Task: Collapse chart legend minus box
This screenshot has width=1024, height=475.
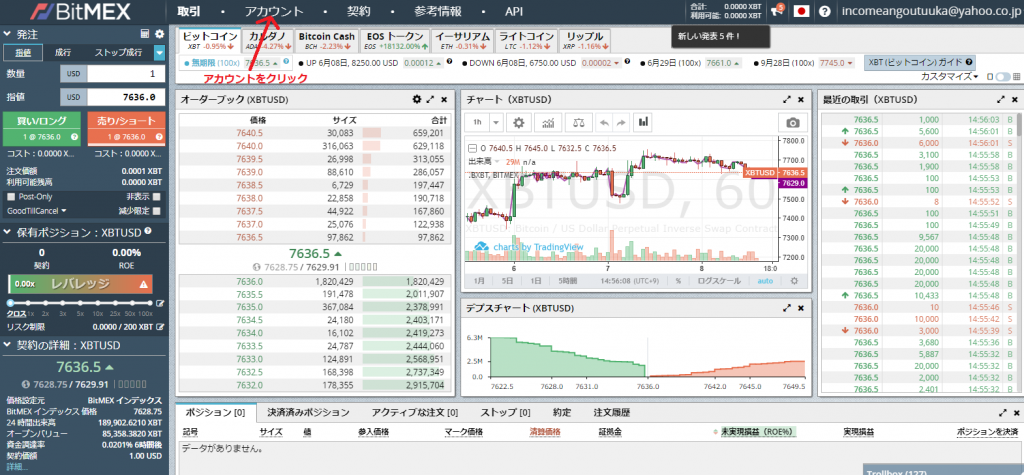Action: click(x=472, y=148)
